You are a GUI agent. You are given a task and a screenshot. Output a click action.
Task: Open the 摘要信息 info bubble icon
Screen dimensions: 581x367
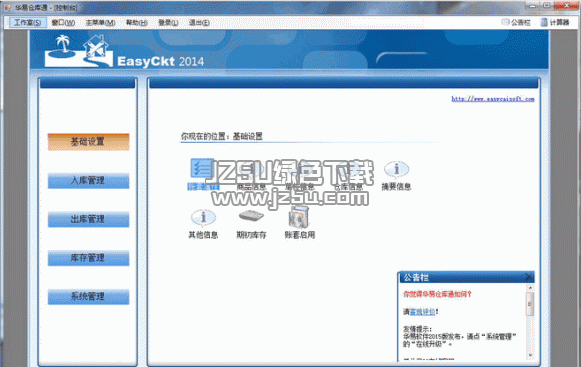[396, 169]
